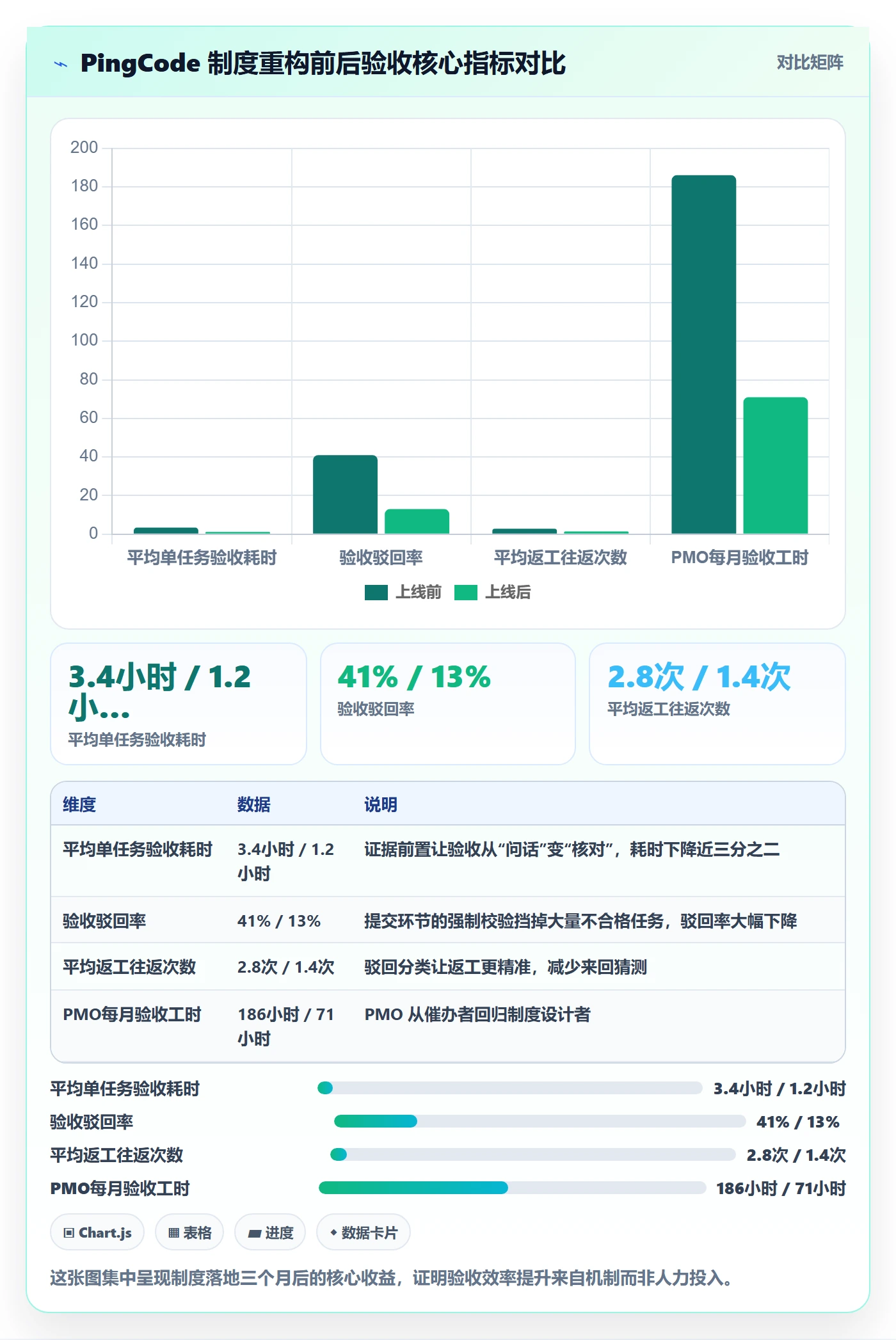Click the chart axis label 平均单任务验收耗时
Image resolution: width=896 pixels, height=1340 pixels.
click(202, 557)
